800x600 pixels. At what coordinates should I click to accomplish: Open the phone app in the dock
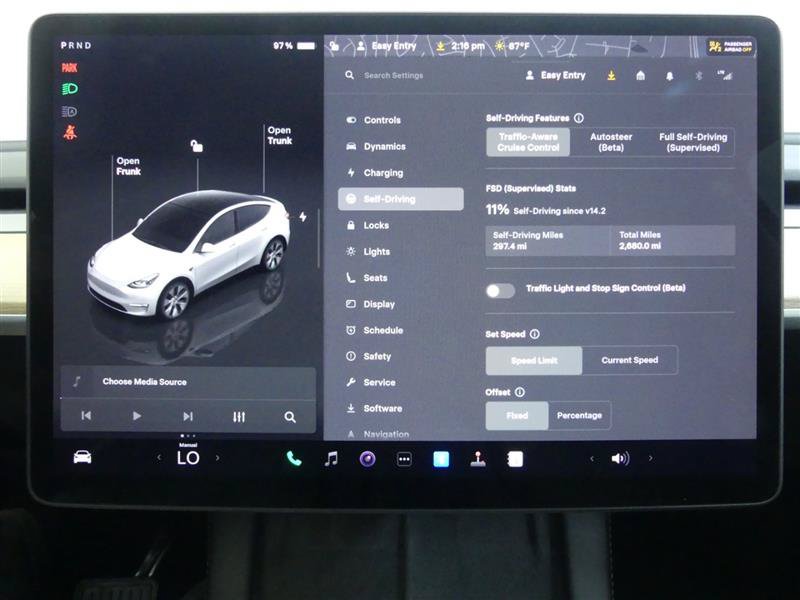click(294, 459)
